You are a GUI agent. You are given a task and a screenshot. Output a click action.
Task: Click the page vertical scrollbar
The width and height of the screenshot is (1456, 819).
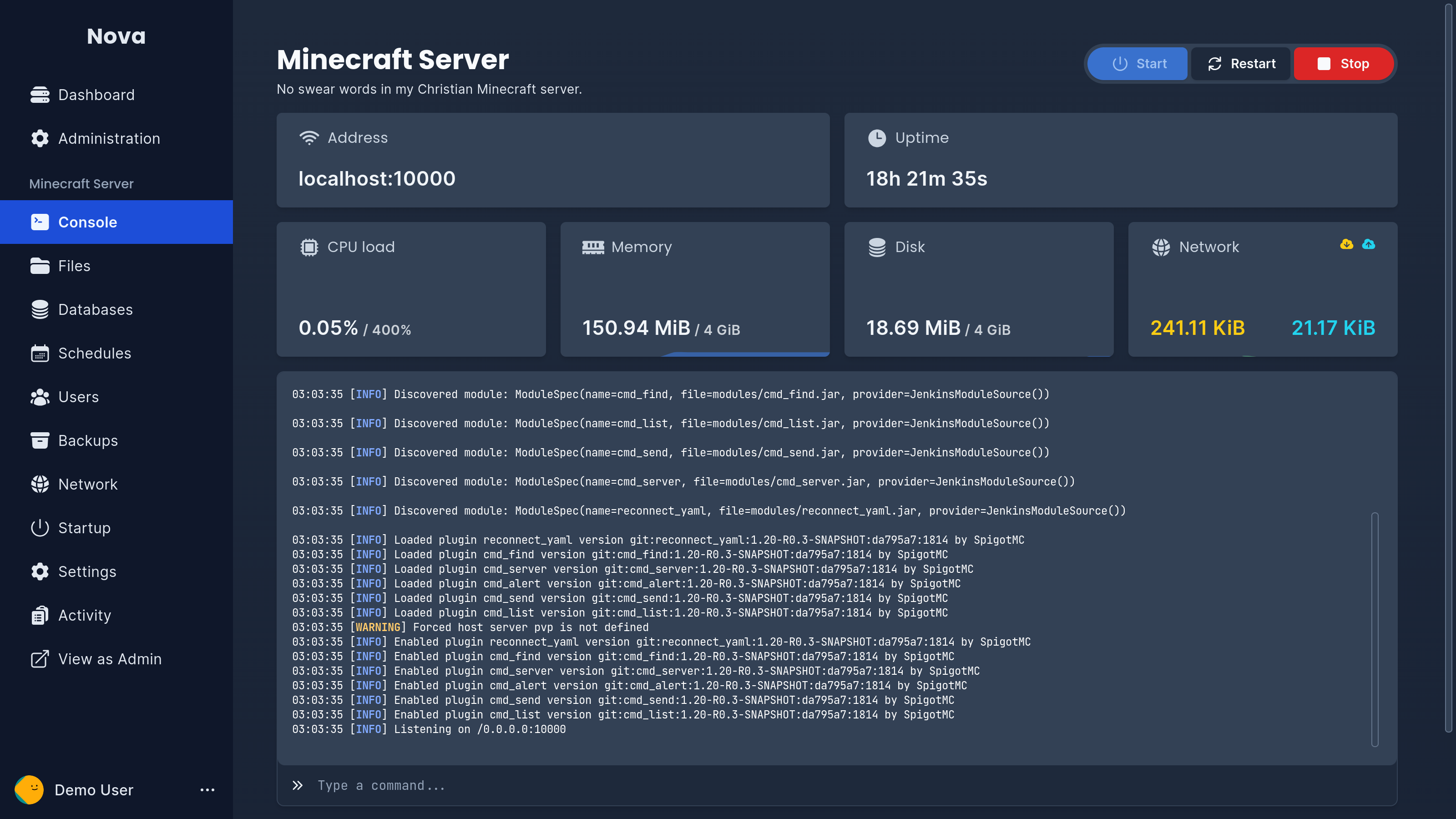click(x=1448, y=367)
